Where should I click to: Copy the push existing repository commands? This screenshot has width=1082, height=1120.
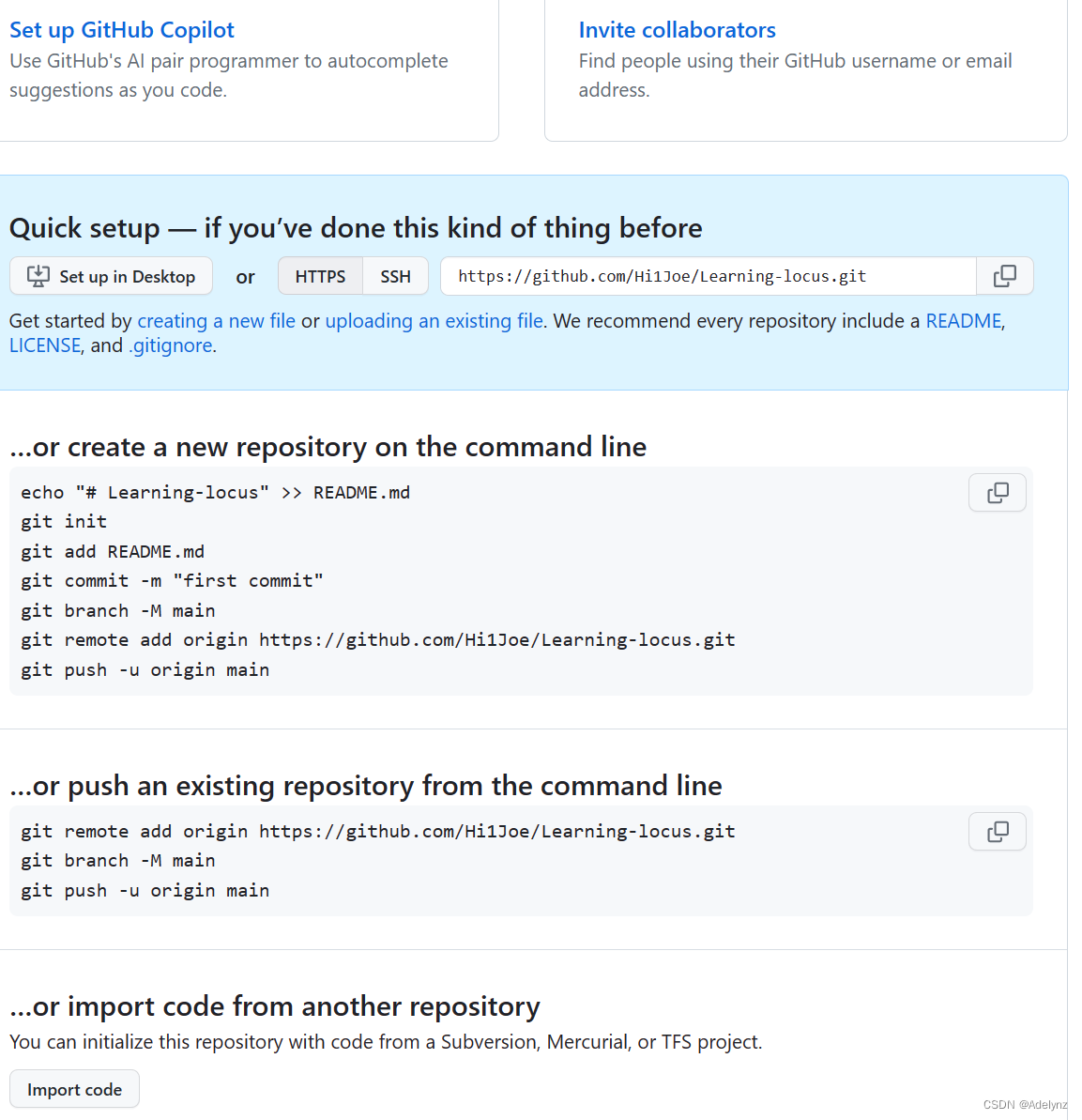pos(997,831)
